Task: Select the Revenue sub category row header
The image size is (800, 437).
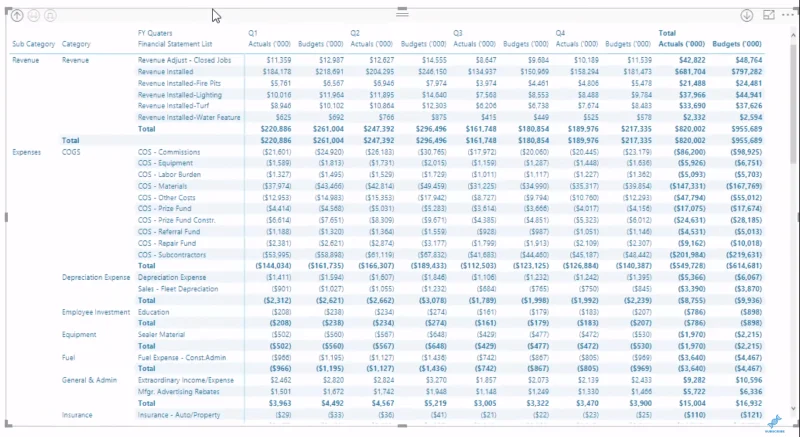Action: [x=25, y=60]
